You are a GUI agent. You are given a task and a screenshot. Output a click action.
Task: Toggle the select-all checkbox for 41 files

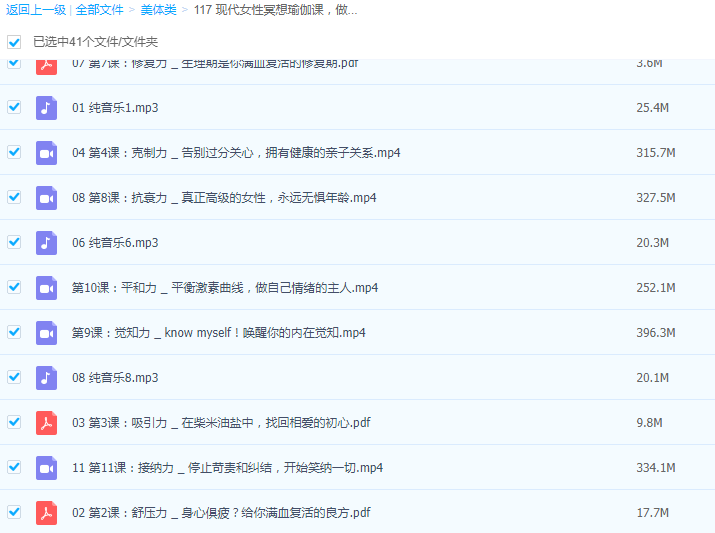(14, 42)
